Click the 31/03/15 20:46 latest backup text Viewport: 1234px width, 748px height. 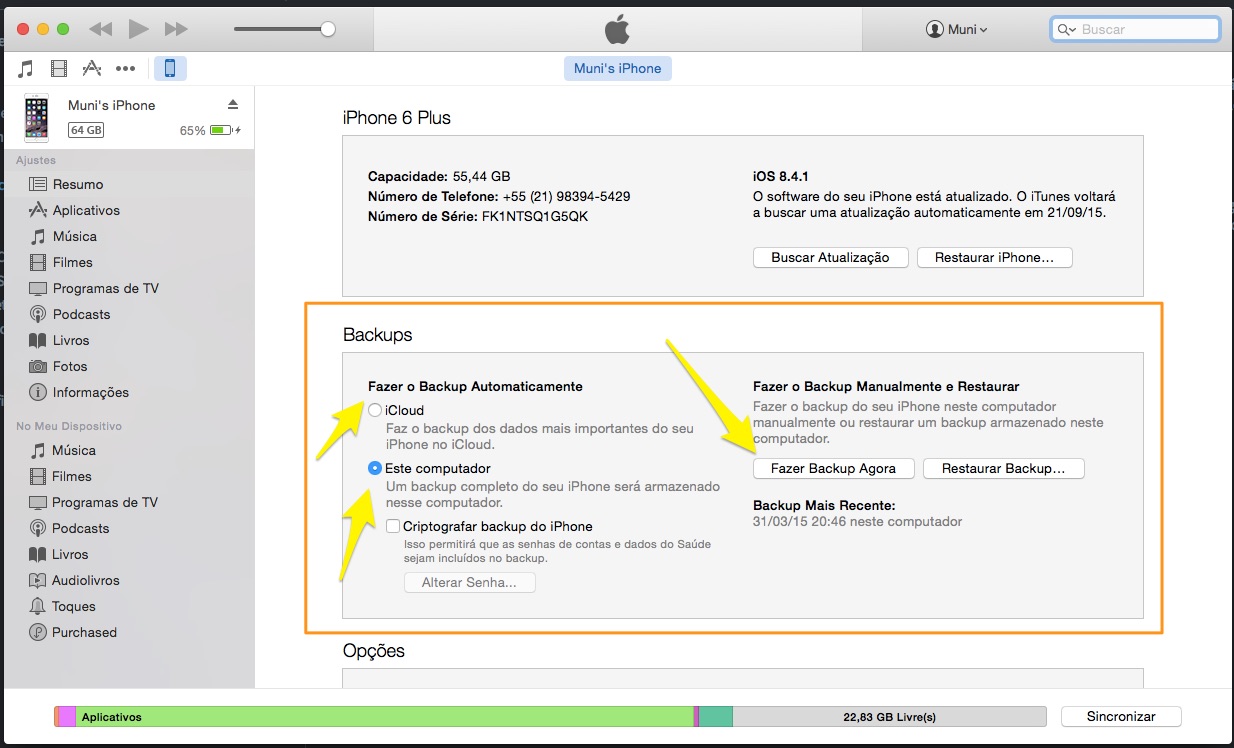(857, 521)
